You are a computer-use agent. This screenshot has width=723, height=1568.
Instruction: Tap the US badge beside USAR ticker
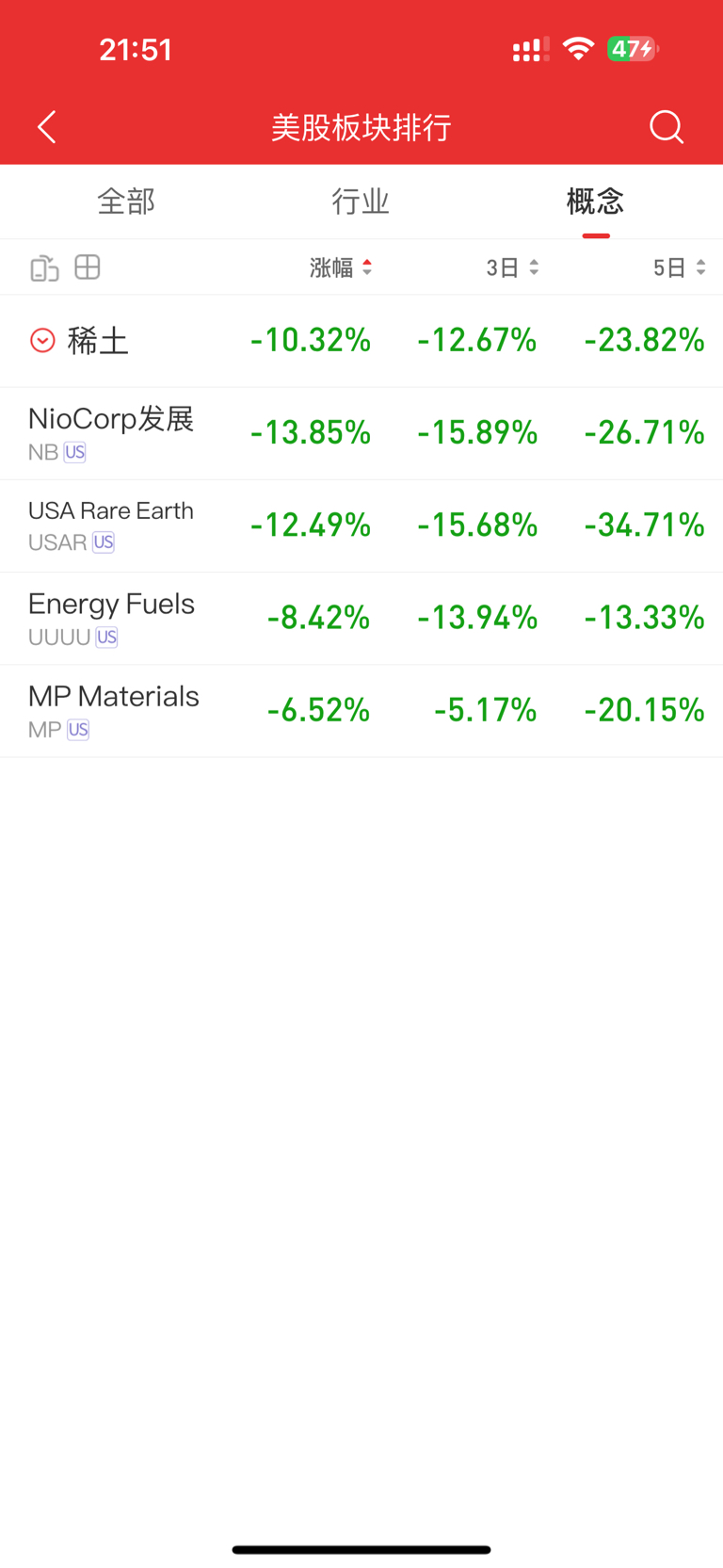104,543
